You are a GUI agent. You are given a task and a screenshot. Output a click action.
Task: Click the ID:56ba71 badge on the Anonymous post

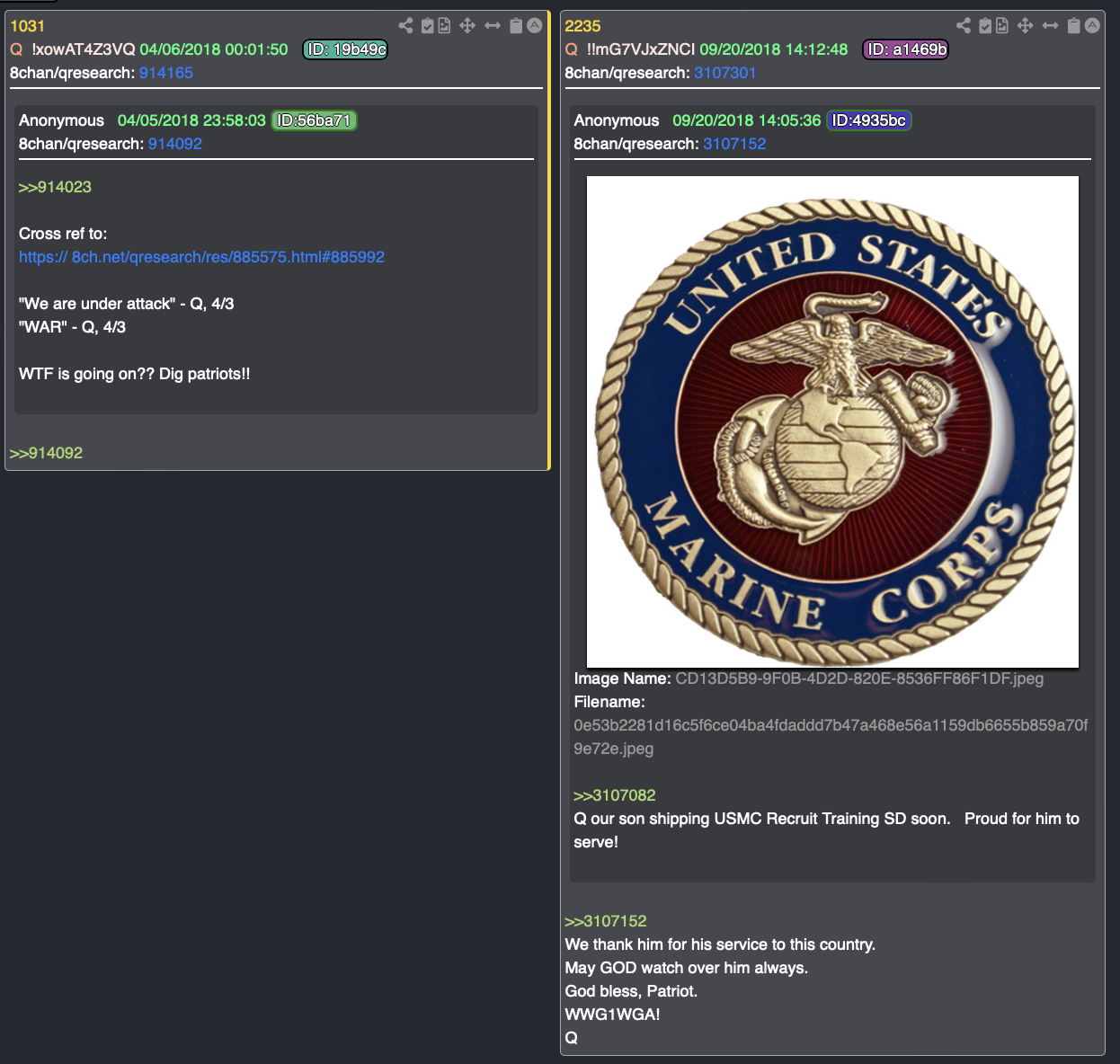pos(315,120)
